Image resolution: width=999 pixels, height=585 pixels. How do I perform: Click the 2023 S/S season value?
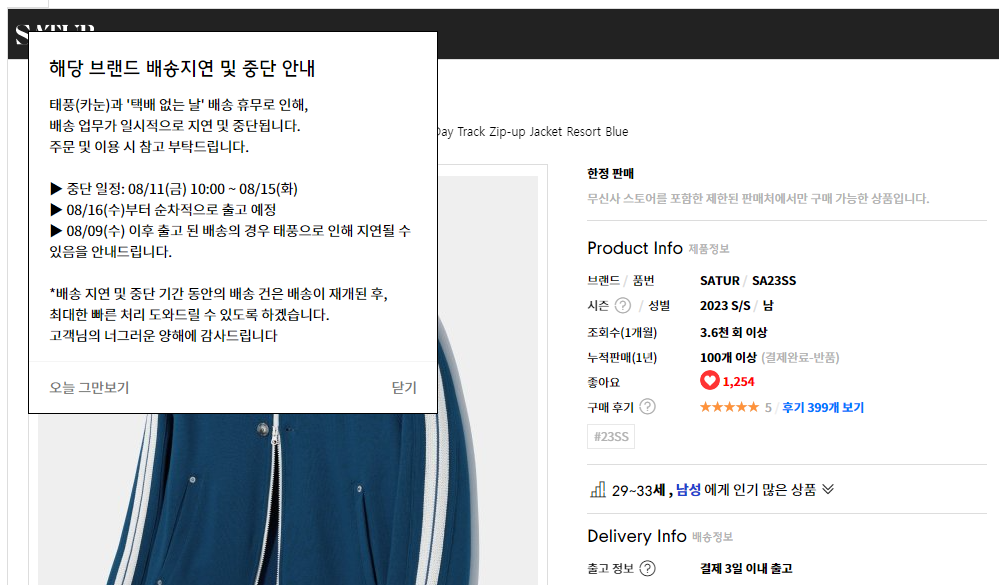tap(725, 306)
